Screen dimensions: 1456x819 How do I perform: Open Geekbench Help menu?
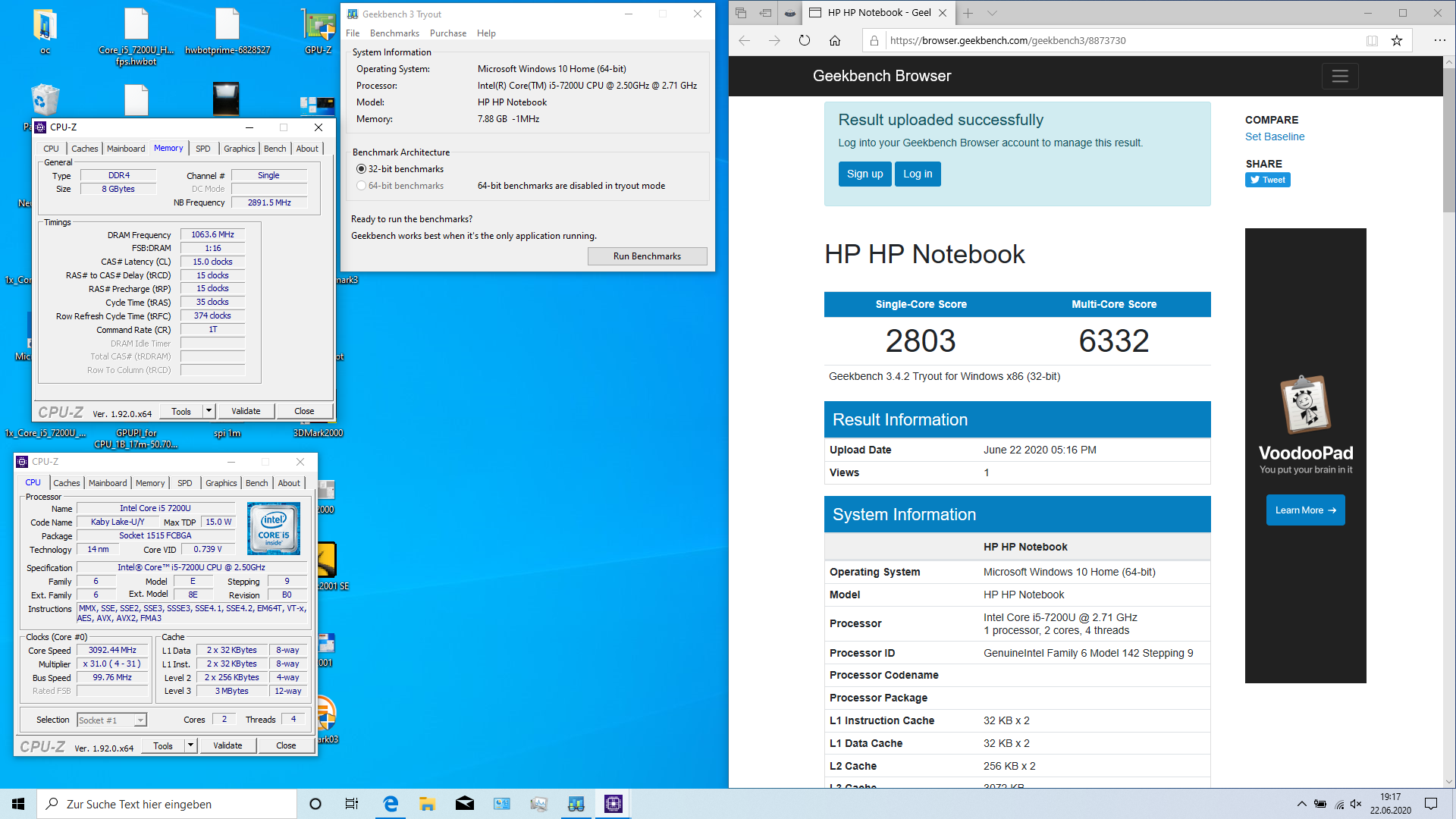point(486,33)
